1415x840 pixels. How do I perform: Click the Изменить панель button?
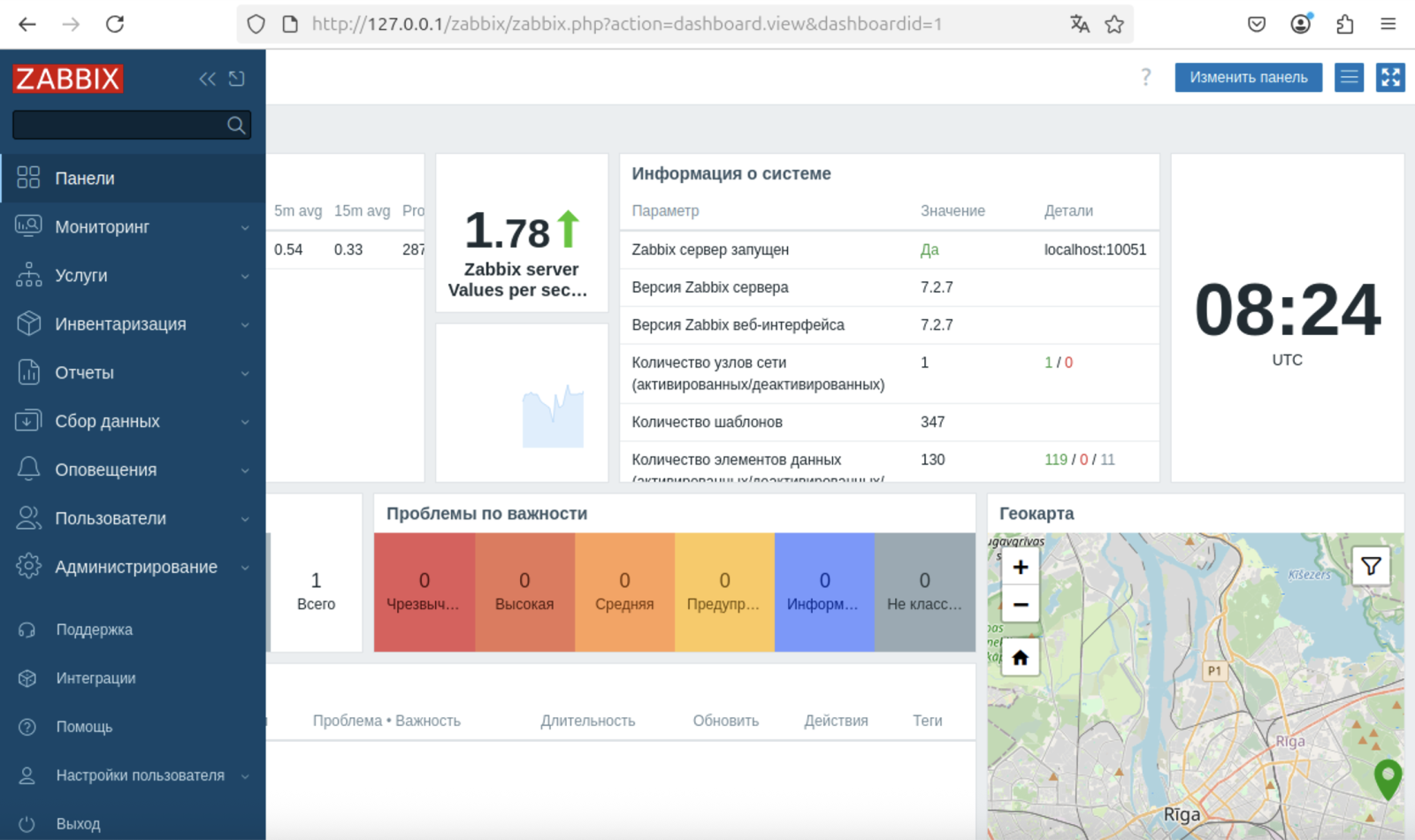[x=1248, y=77]
